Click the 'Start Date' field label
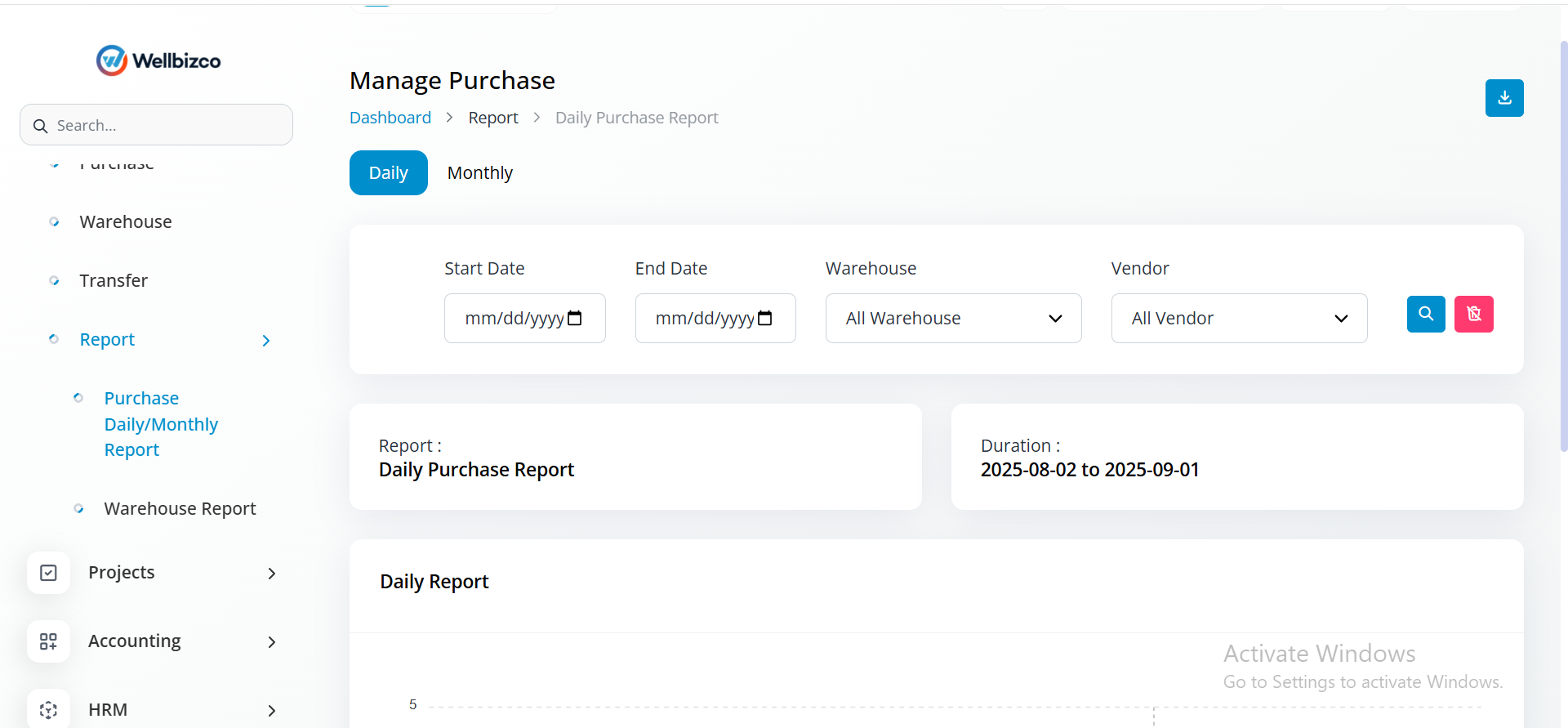 pyautogui.click(x=484, y=268)
